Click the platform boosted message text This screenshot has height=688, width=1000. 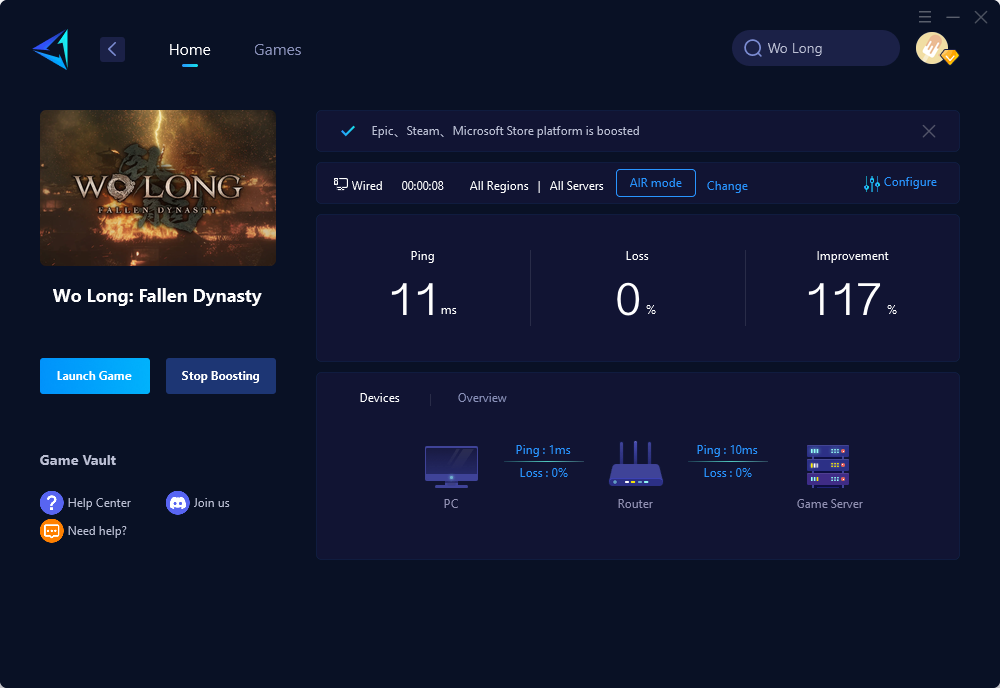505,131
